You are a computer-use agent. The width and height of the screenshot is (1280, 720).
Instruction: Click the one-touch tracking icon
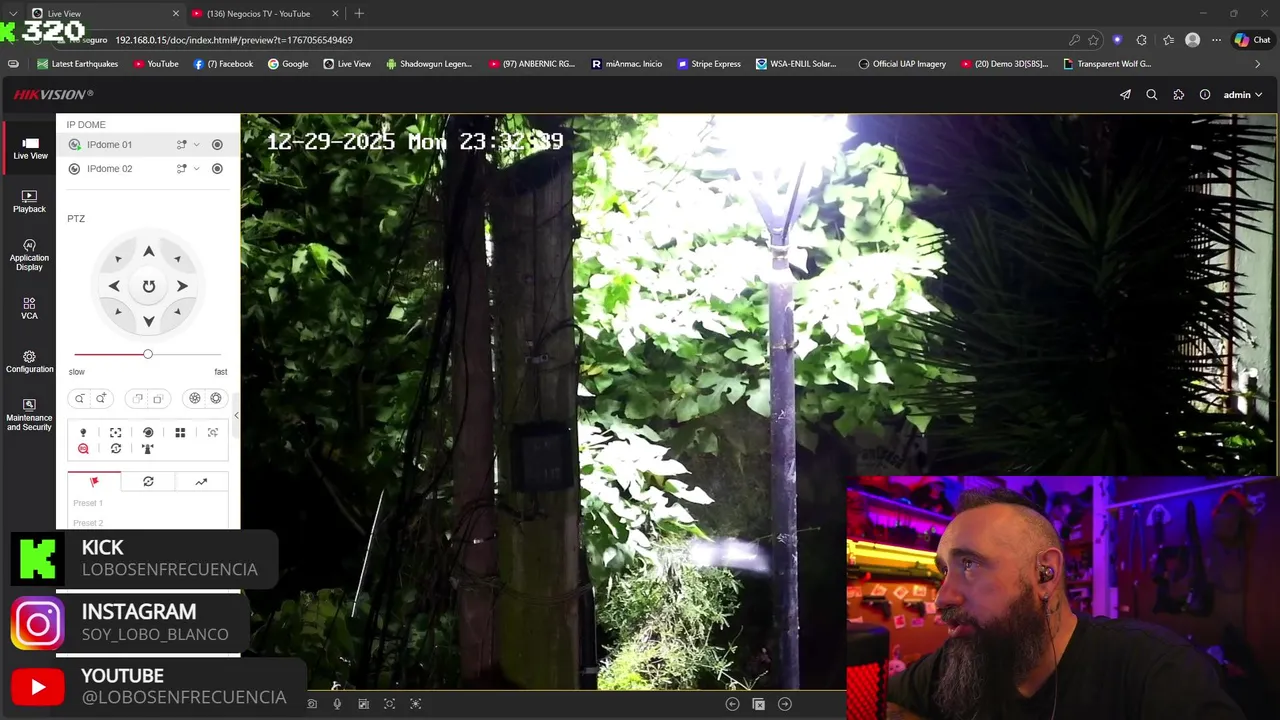(x=213, y=433)
